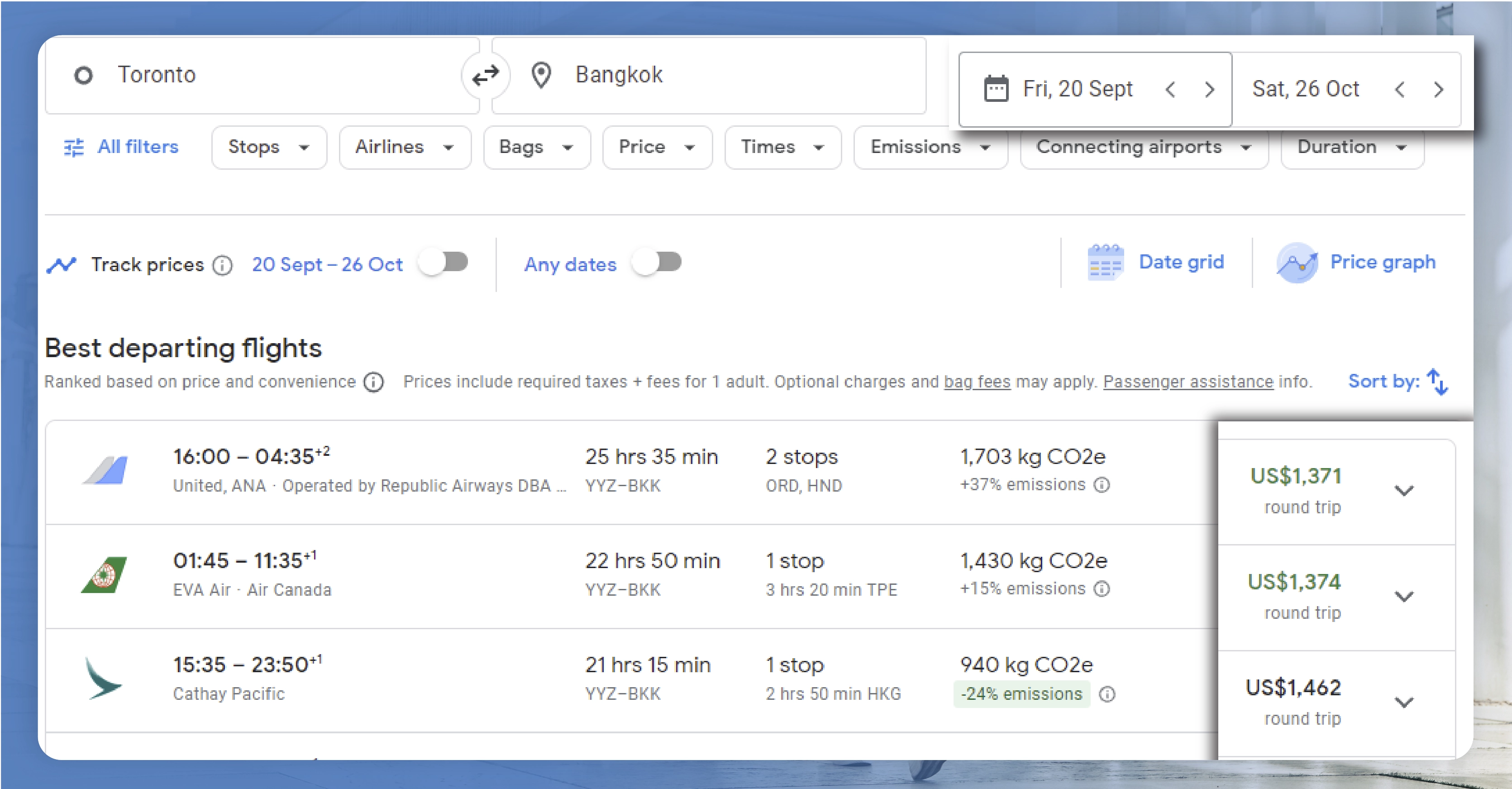Go to previous return date from Sat, 26 Oct

[1399, 89]
